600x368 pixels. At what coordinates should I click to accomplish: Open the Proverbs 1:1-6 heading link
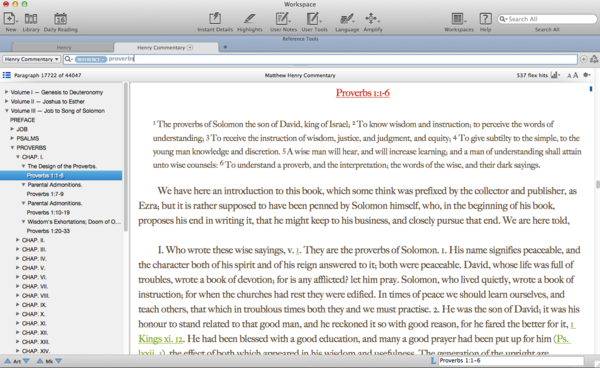tap(363, 93)
